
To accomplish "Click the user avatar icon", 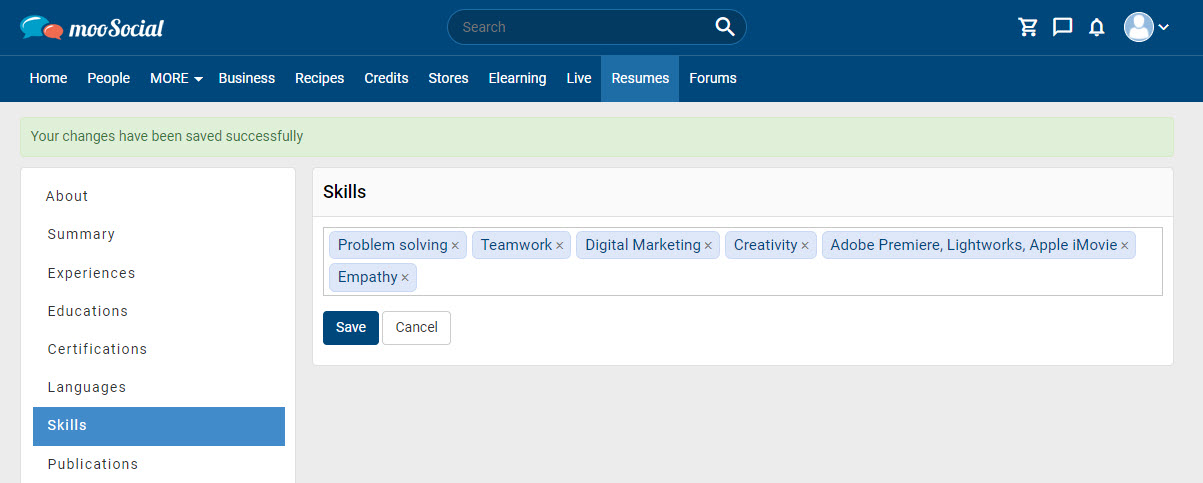I will pos(1139,27).
